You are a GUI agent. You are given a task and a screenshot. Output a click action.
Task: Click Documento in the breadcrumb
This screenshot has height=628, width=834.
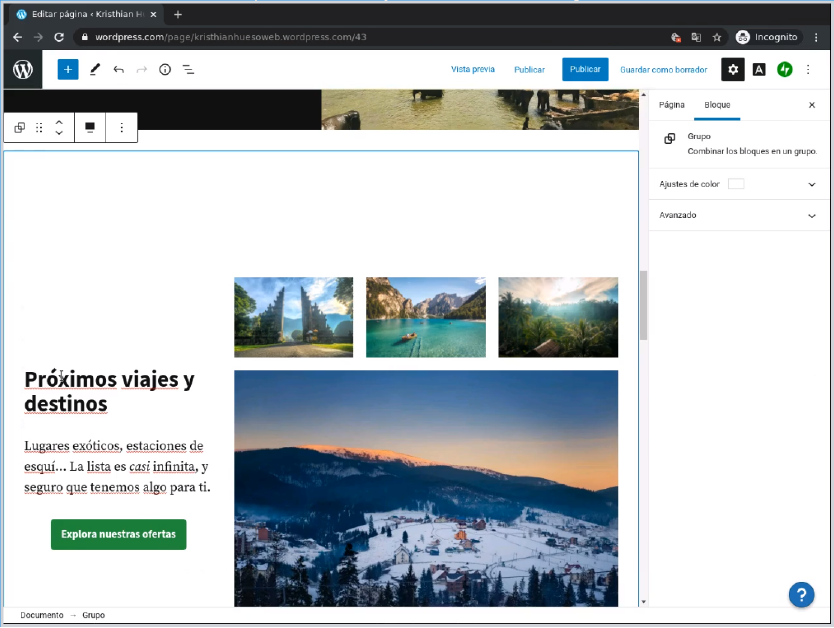coord(41,615)
